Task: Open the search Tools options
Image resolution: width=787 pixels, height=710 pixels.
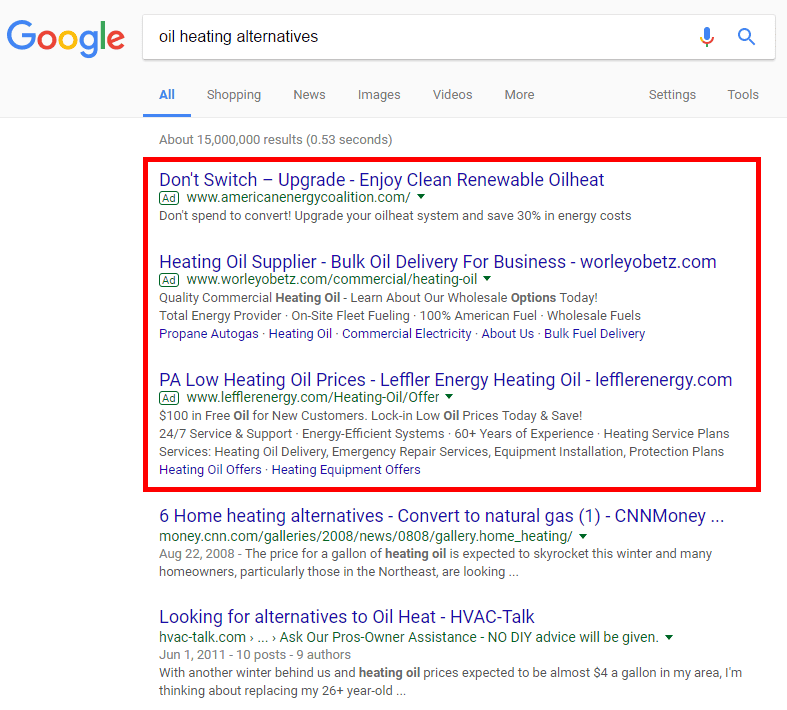Action: click(743, 95)
